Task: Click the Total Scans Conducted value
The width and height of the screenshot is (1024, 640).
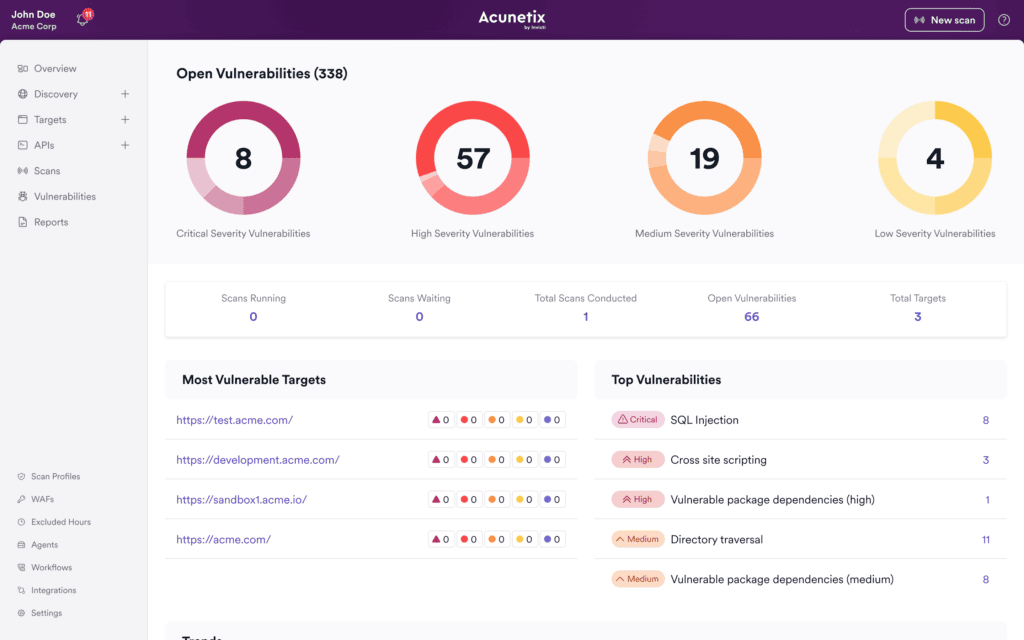Action: (586, 317)
